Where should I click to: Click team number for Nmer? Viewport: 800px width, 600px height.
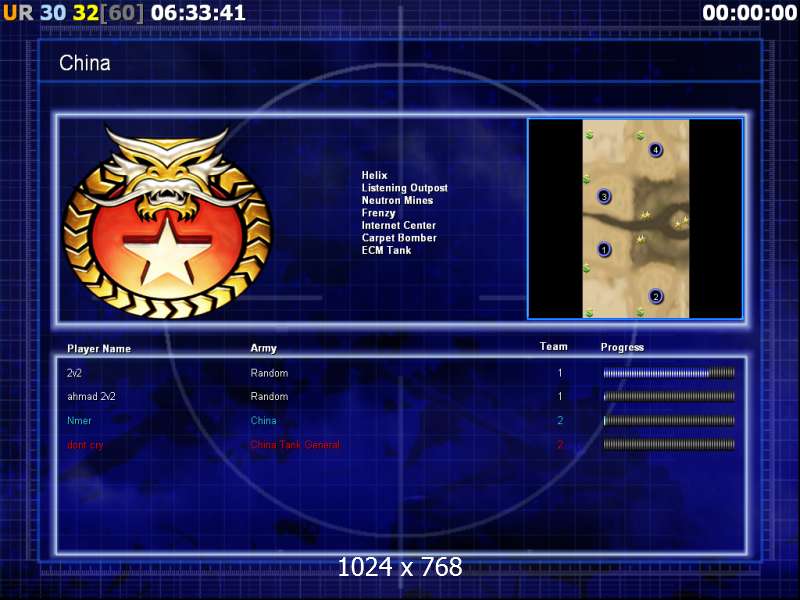pyautogui.click(x=560, y=421)
